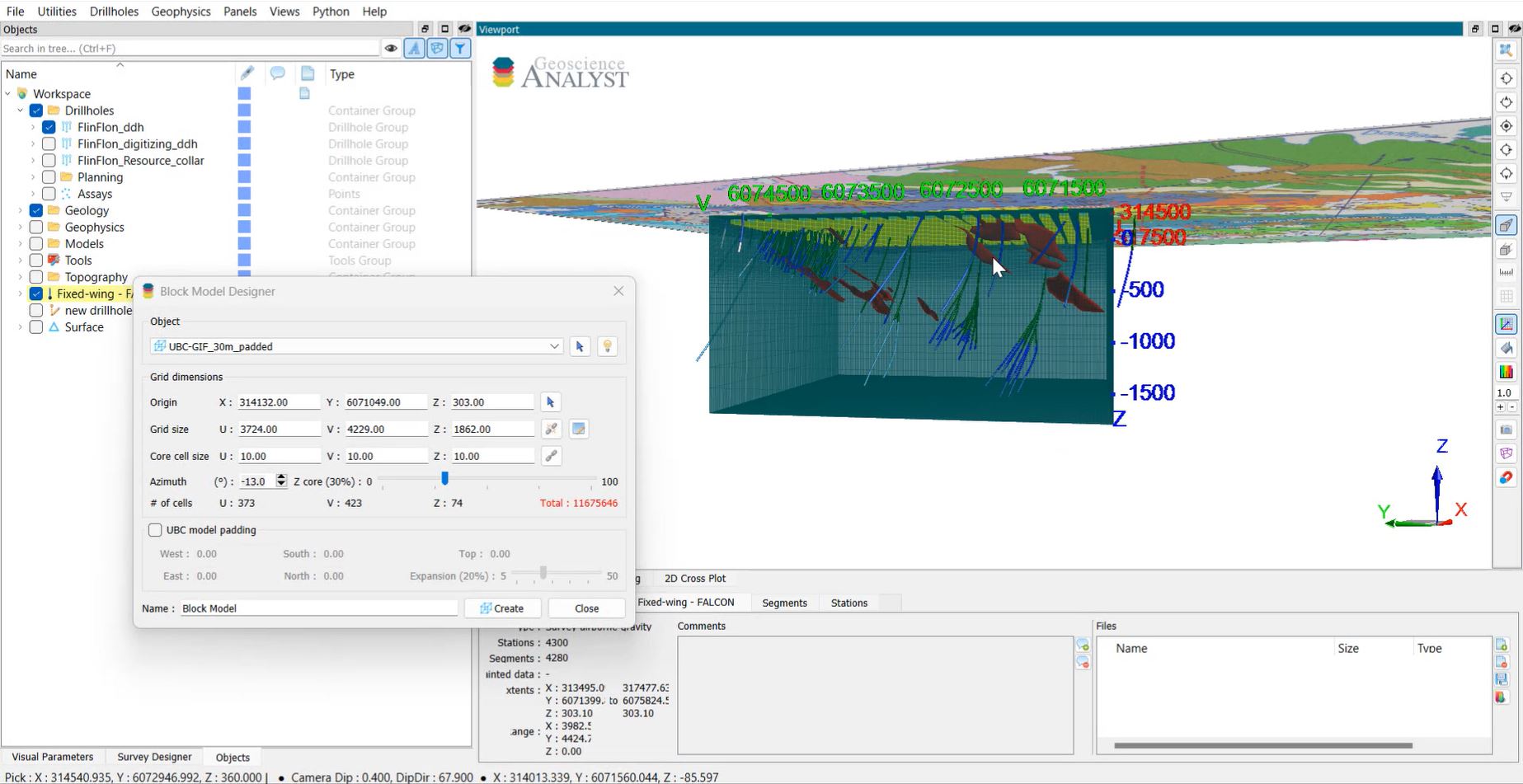Click the Close button in the dialog
This screenshot has height=784, width=1523.
point(586,608)
